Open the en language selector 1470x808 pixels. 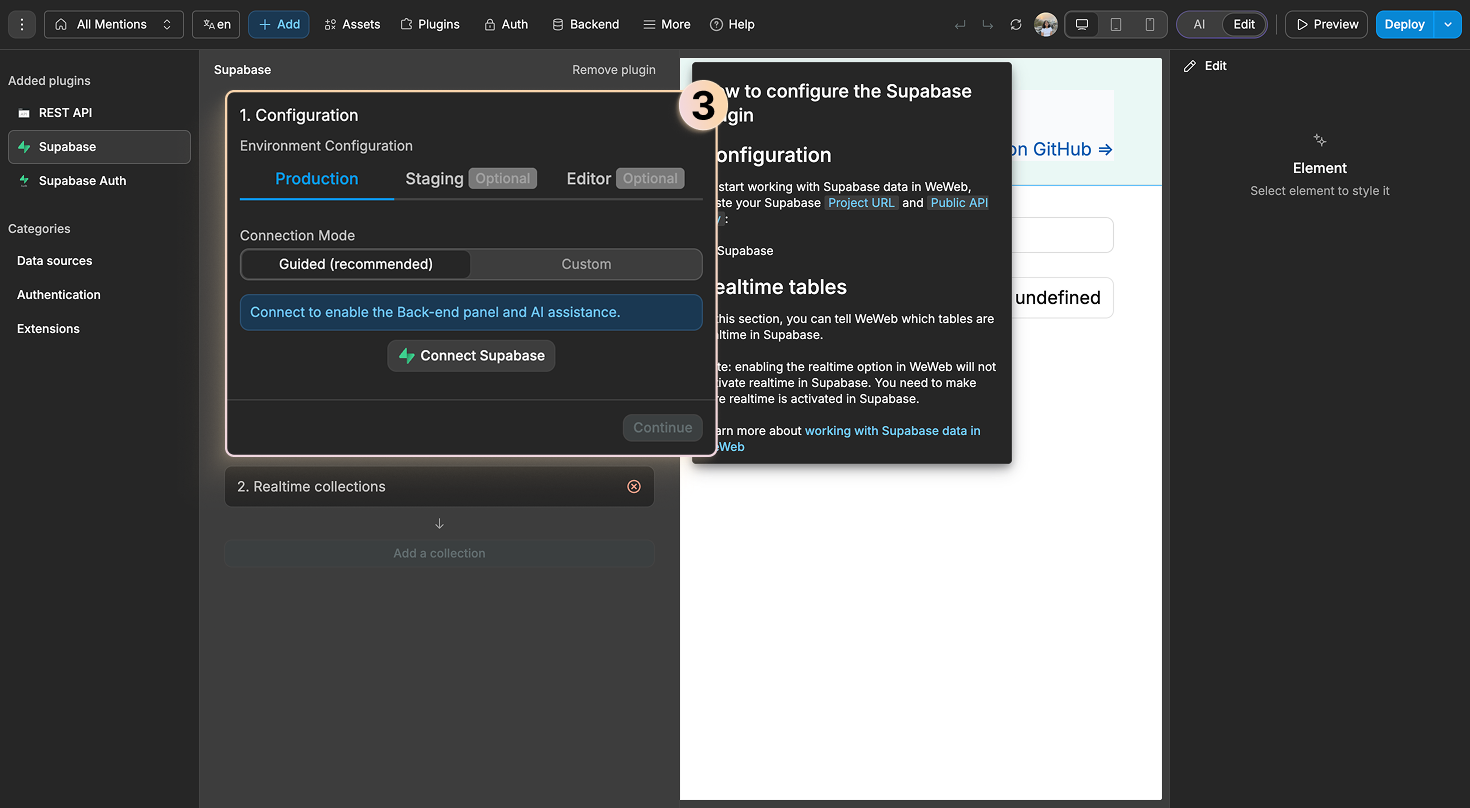215,24
